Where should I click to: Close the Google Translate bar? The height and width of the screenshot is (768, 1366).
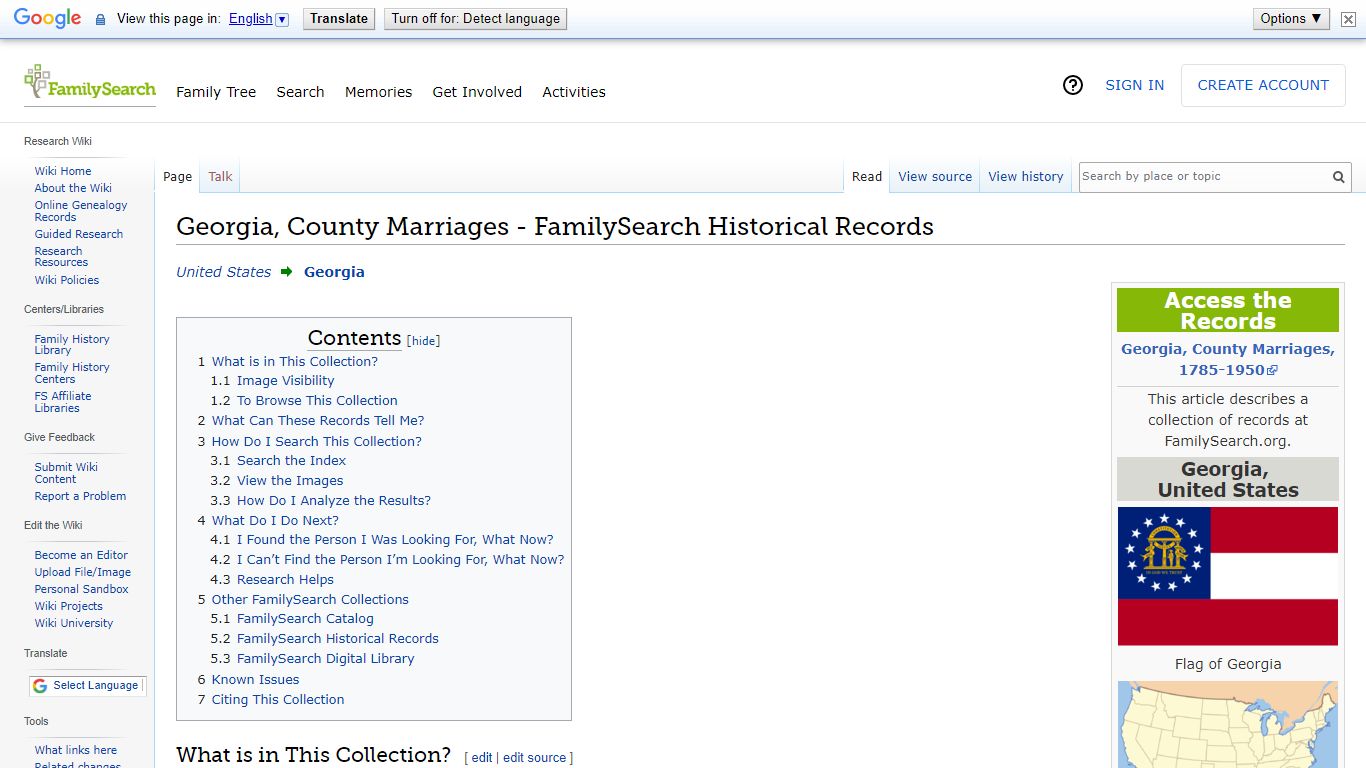tap(1348, 19)
